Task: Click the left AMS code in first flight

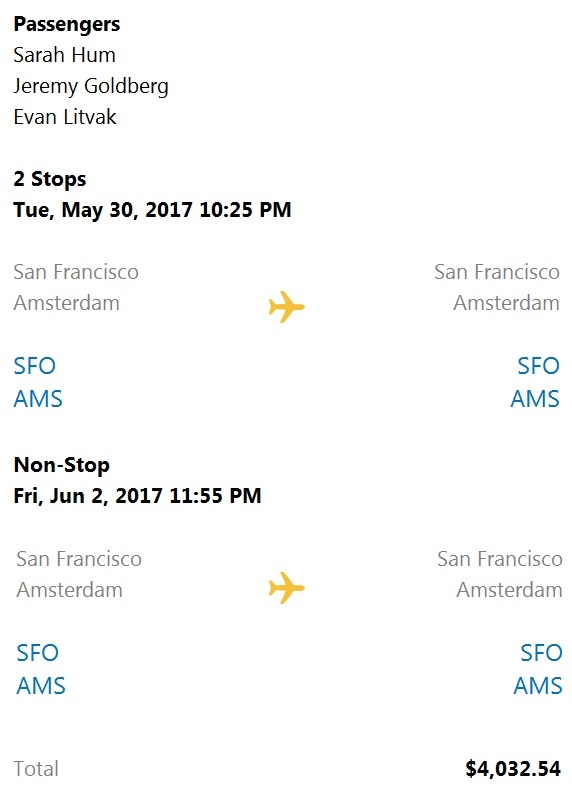Action: tap(38, 399)
